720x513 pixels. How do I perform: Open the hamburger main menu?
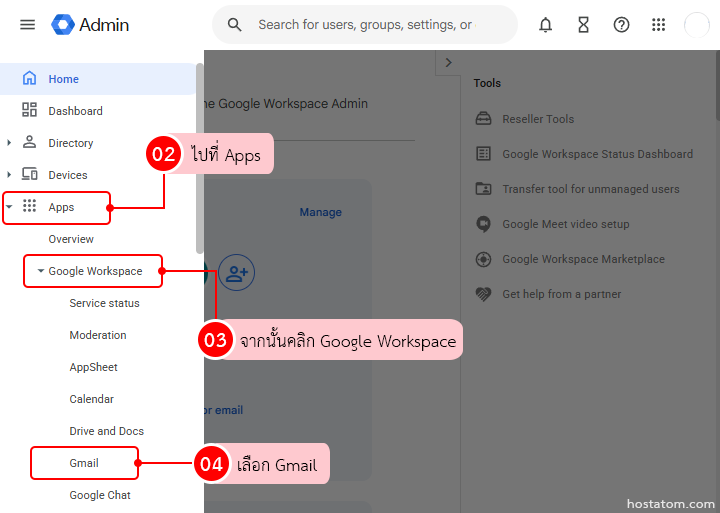(x=28, y=24)
